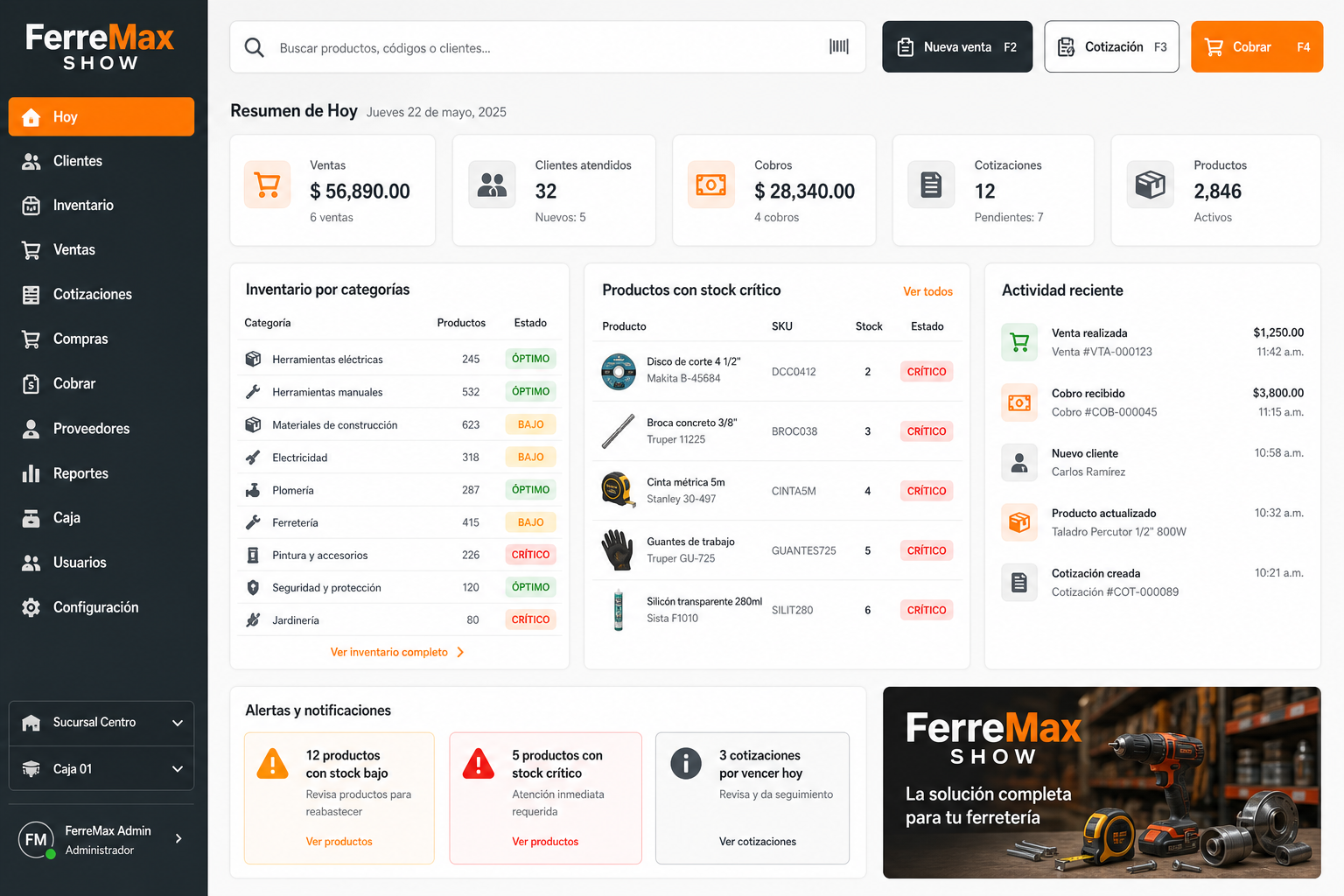The height and width of the screenshot is (896, 1344).
Task: Click the money icon in Cobros card
Action: pyautogui.click(x=710, y=185)
